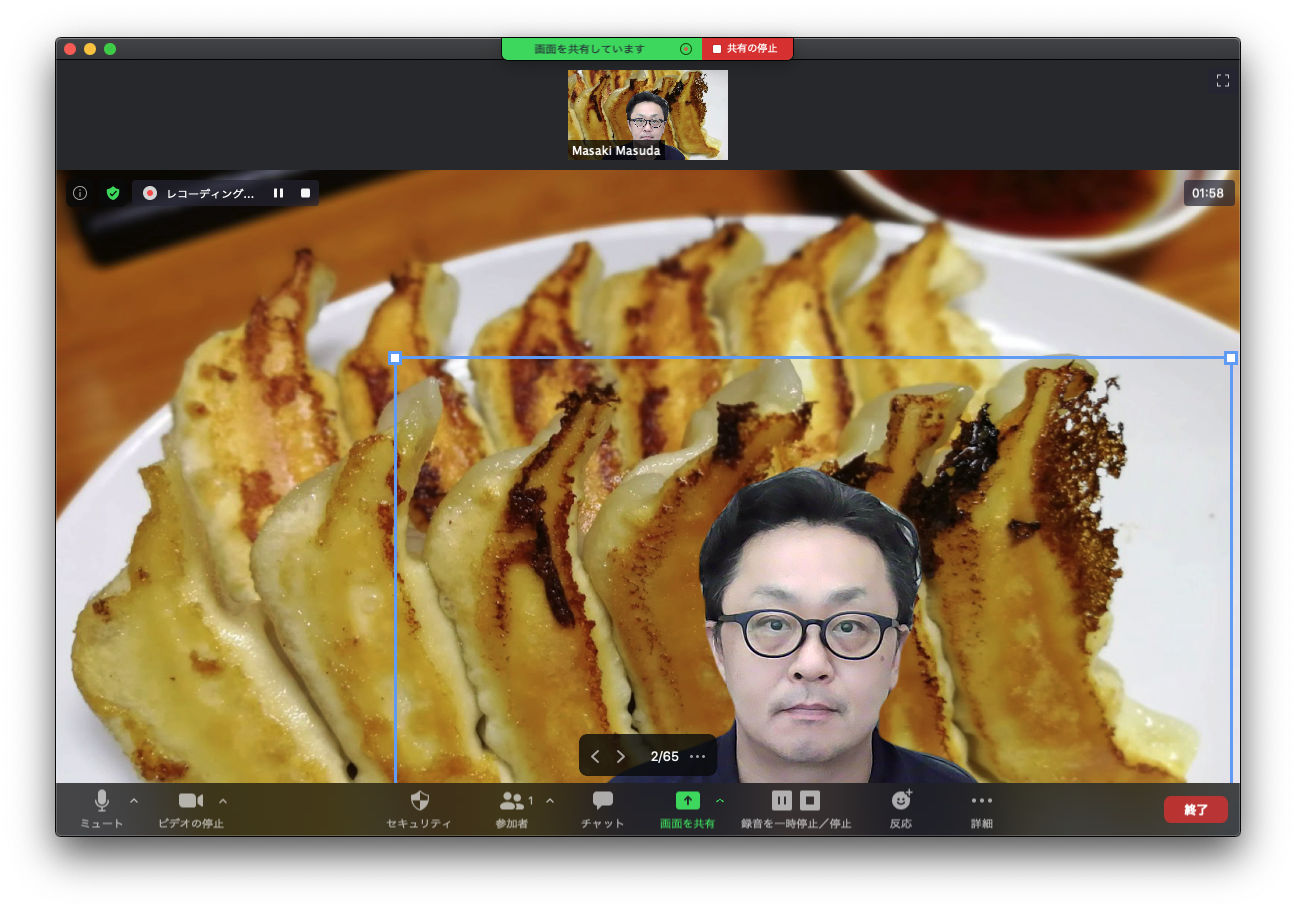Expand audio options chevron beside the mute button
The height and width of the screenshot is (910, 1296).
[134, 800]
